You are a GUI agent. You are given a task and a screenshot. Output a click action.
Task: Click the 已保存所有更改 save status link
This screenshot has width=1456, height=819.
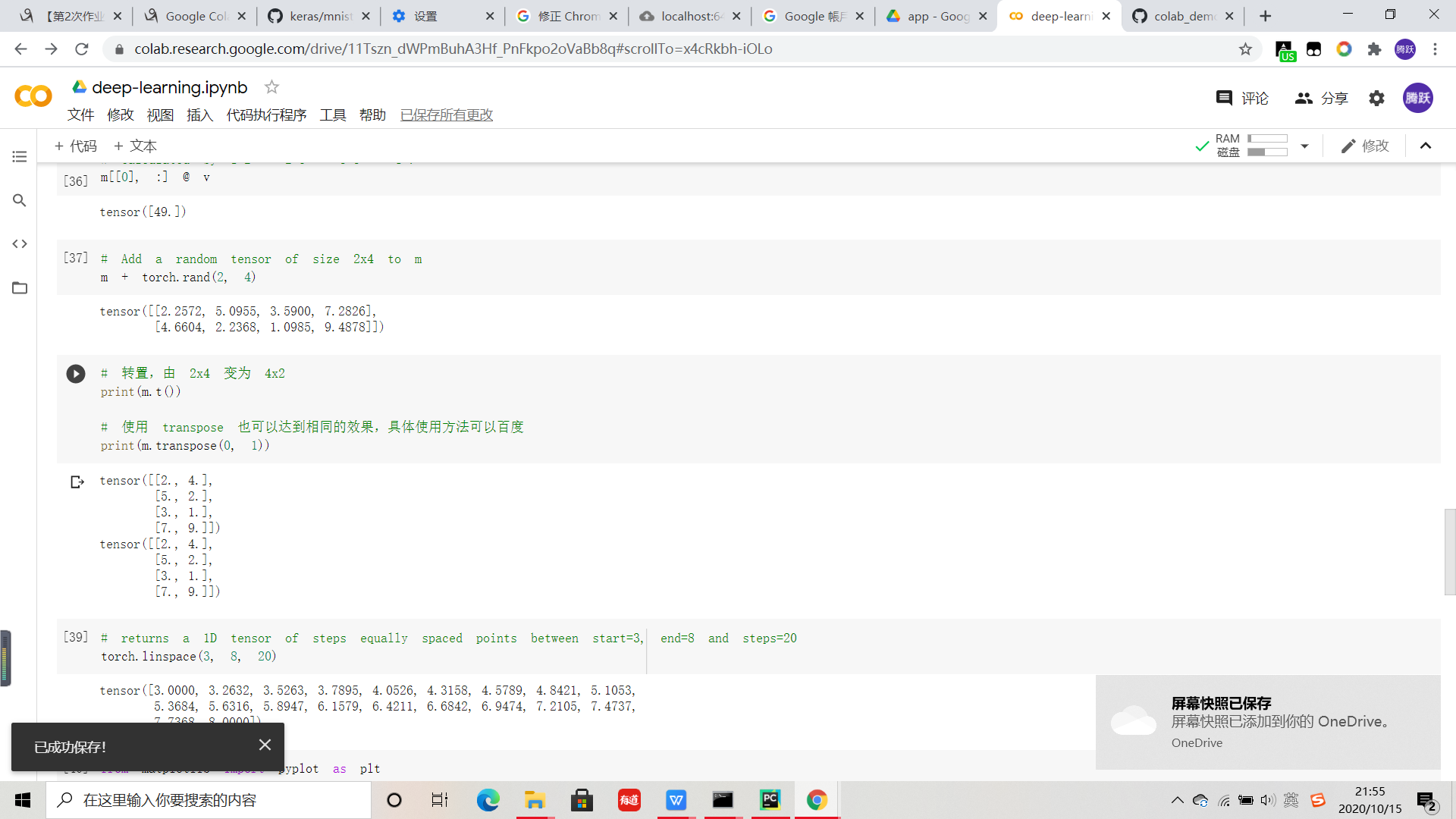[447, 115]
